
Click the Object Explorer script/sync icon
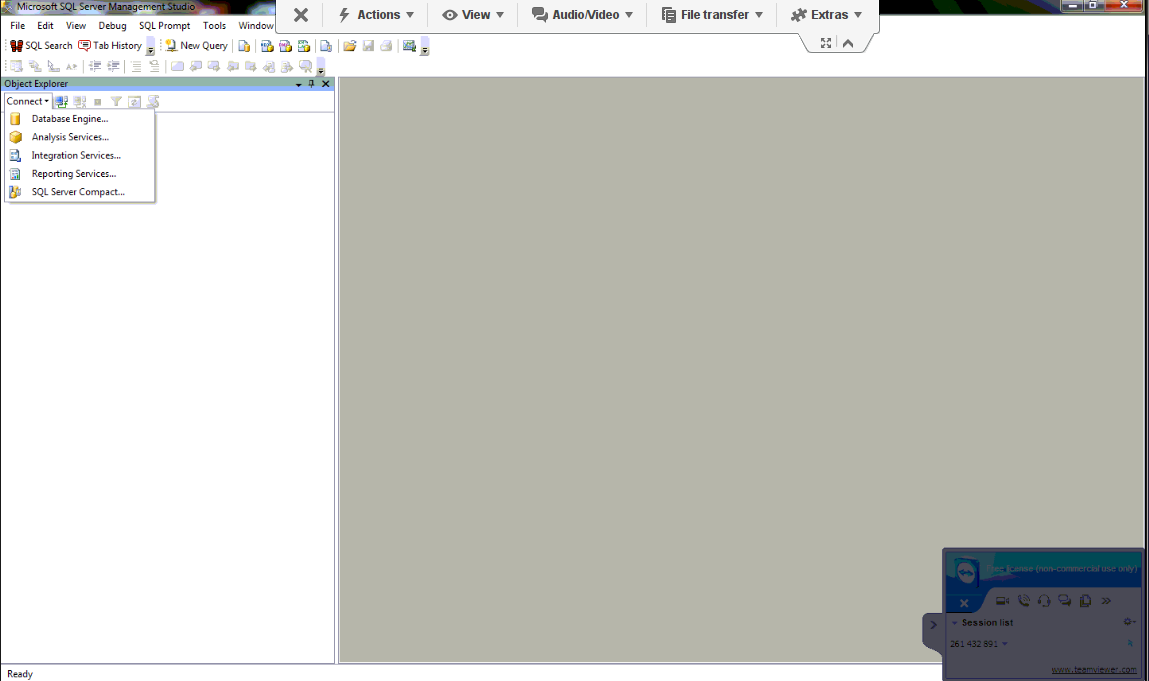coord(153,102)
